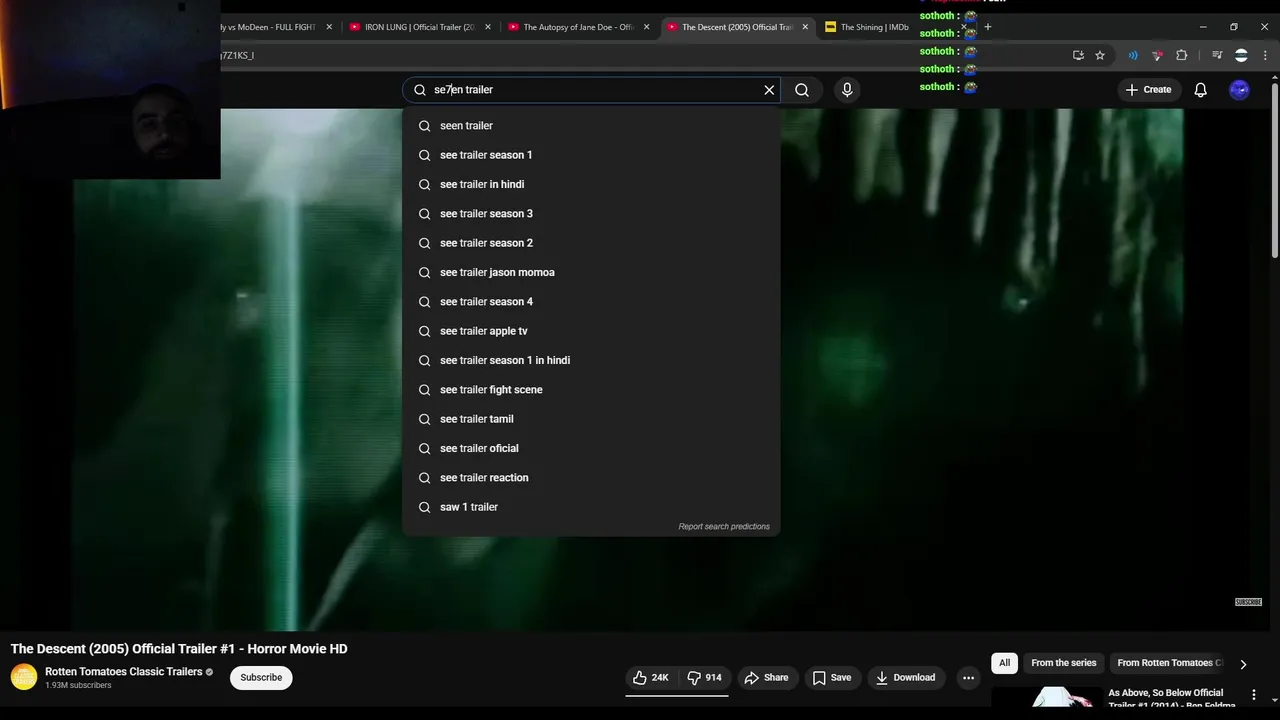
Task: Open a new browser tab with plus
Action: [987, 27]
